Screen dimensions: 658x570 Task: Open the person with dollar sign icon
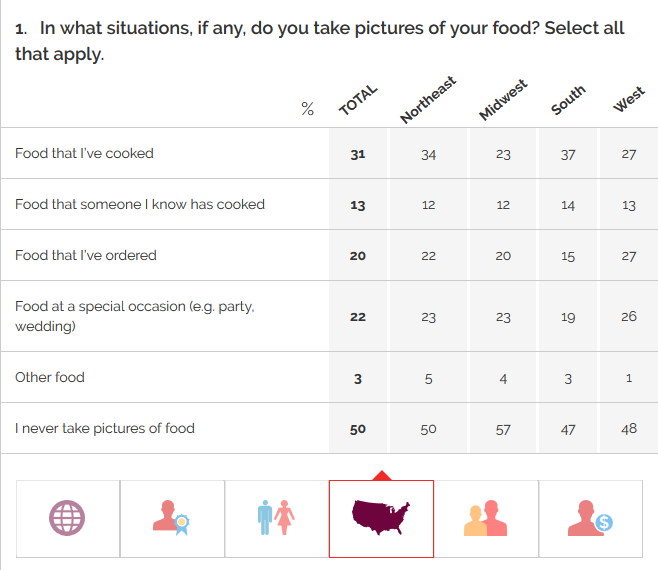[x=590, y=518]
